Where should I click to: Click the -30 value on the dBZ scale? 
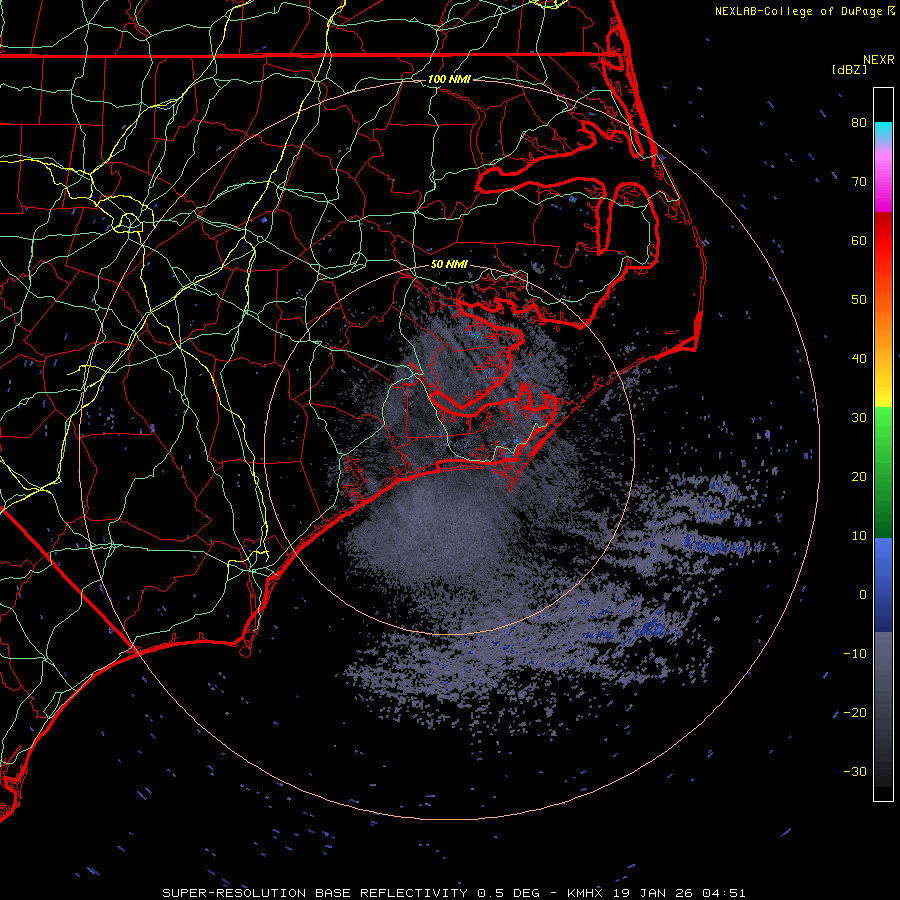(x=855, y=771)
